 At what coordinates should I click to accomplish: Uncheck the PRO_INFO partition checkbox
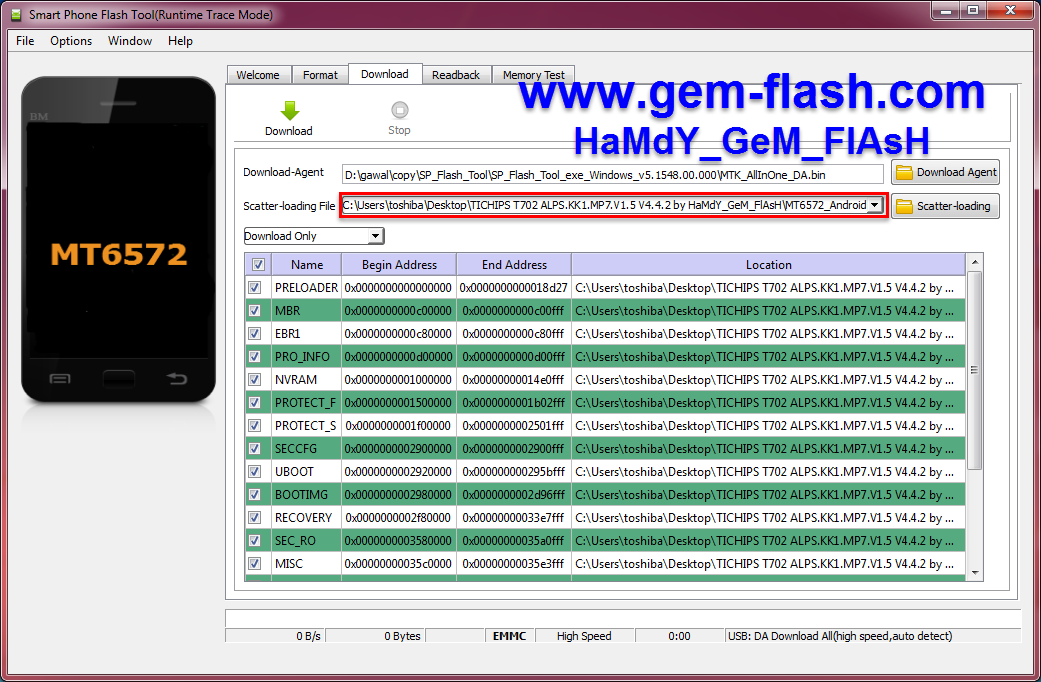click(254, 357)
